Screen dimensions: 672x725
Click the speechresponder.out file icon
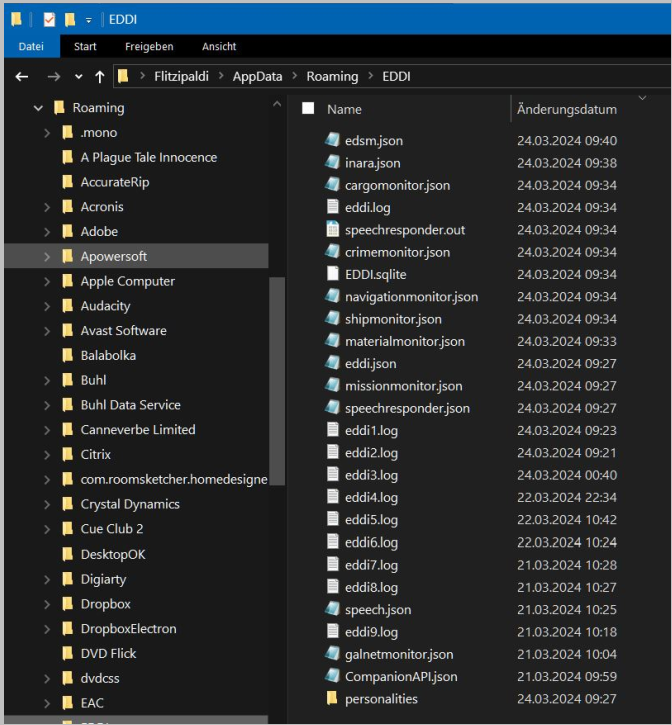point(333,229)
